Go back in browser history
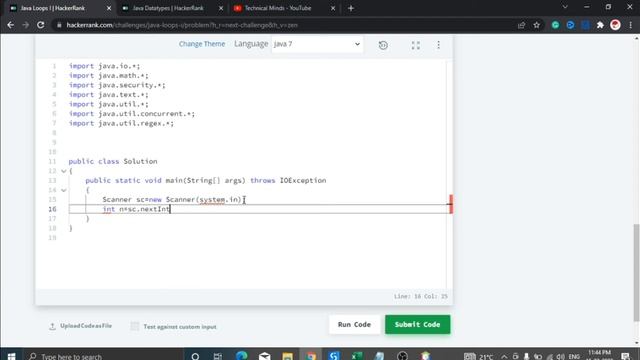 [x=11, y=25]
